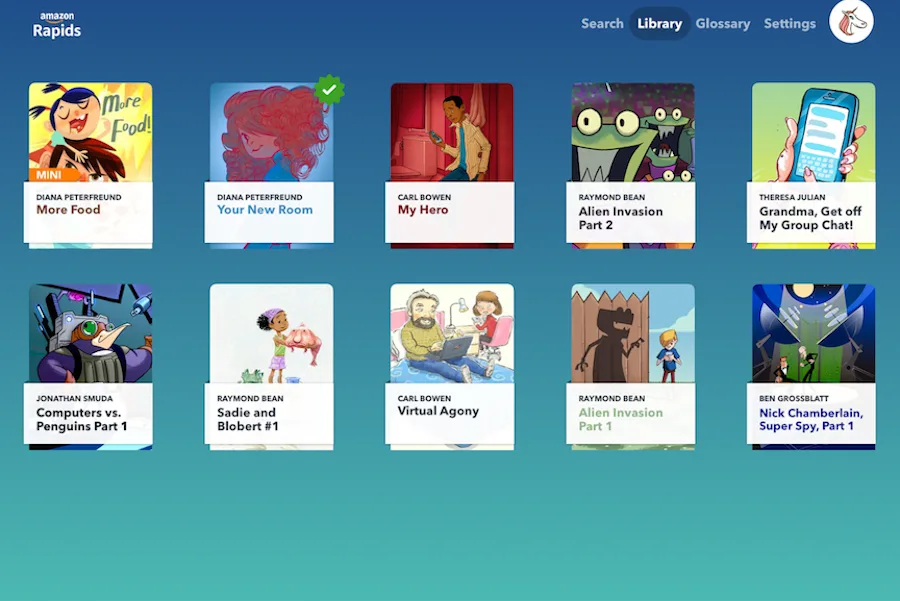The height and width of the screenshot is (601, 900).
Task: Open the Search page
Action: (x=602, y=23)
